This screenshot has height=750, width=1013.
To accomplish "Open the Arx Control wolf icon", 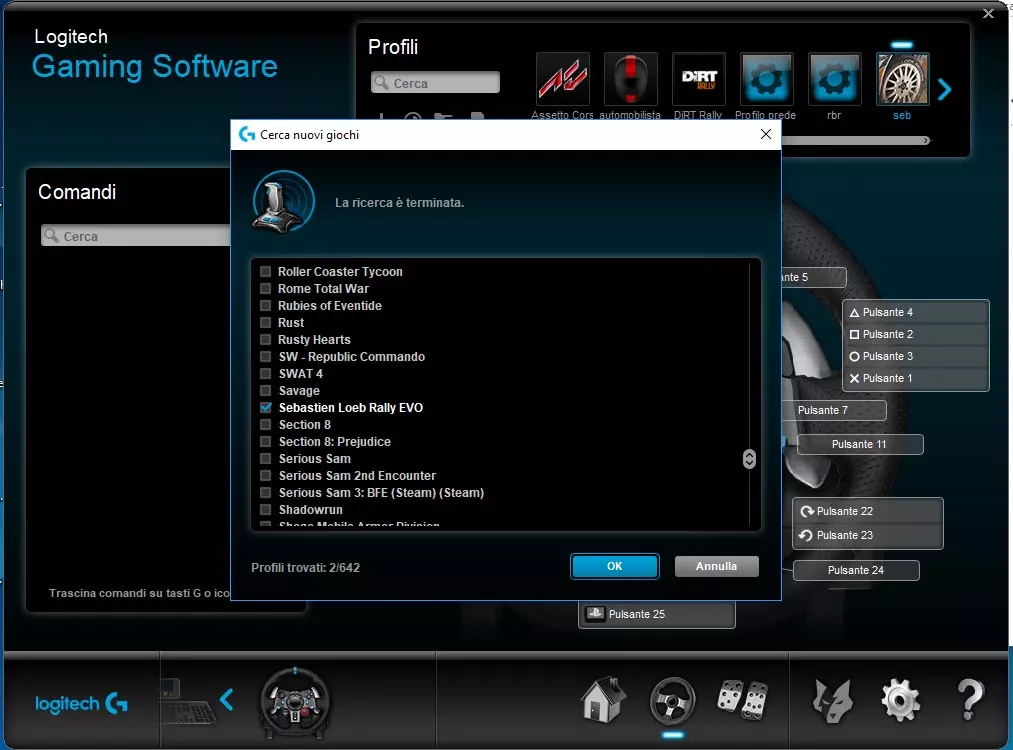I will pyautogui.click(x=832, y=700).
